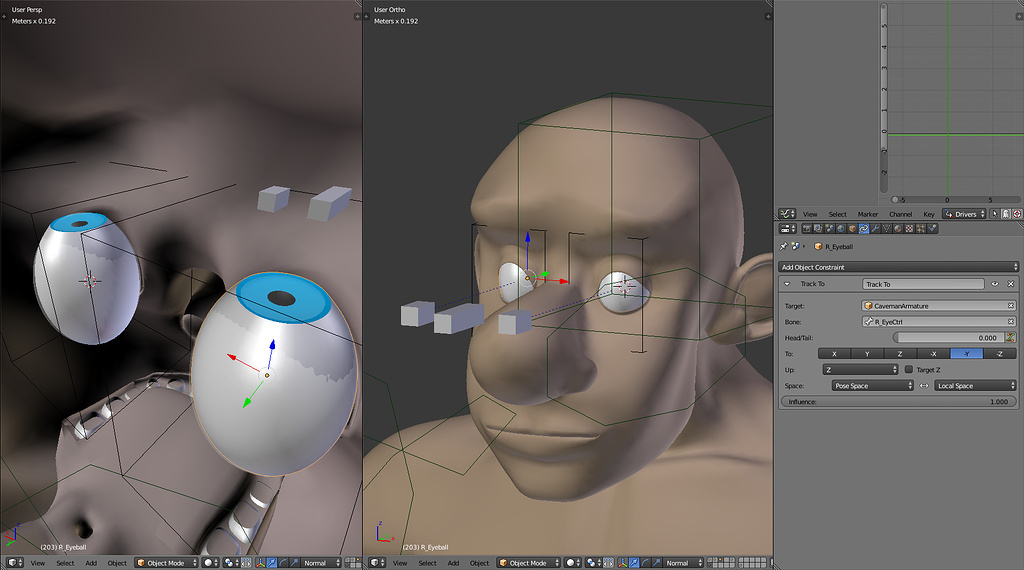
Task: Open Scene properties tab
Action: coord(829,229)
